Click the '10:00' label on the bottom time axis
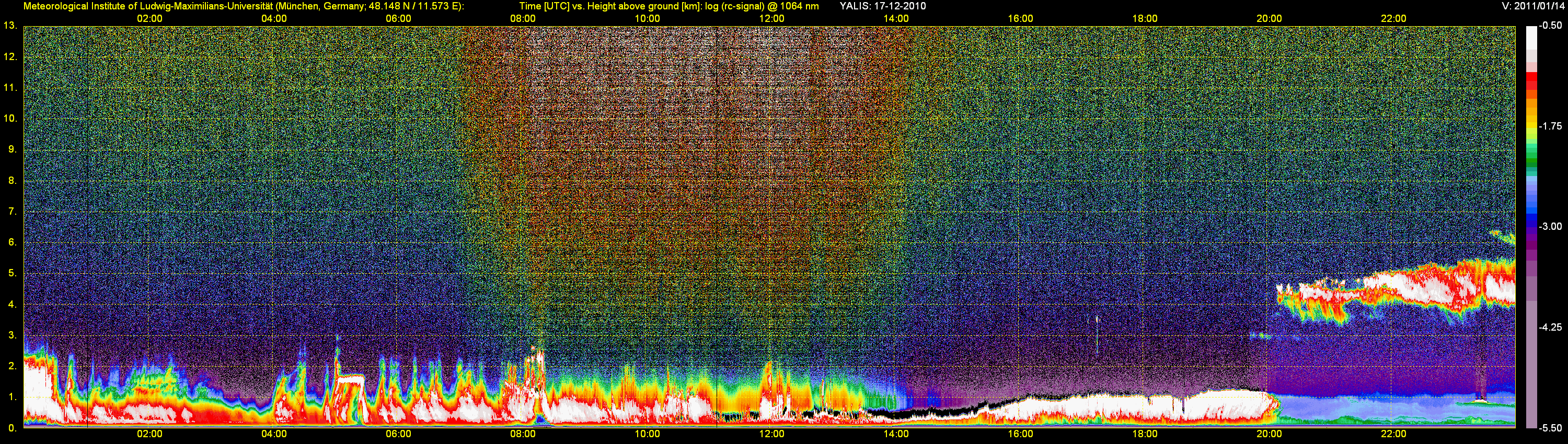The height and width of the screenshot is (444, 1568). pos(647,434)
